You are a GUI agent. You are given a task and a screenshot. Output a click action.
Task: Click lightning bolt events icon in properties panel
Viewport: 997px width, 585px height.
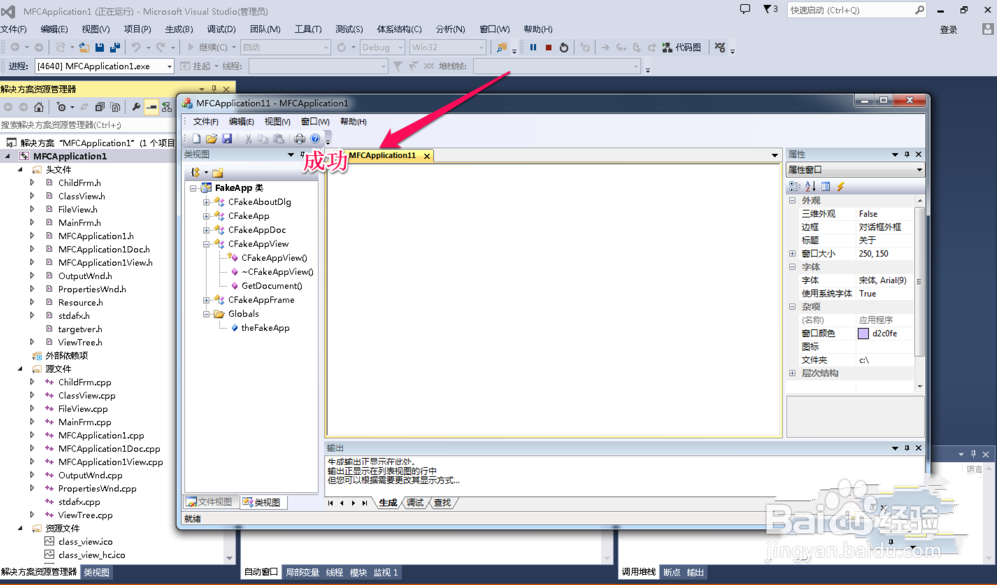(x=841, y=186)
